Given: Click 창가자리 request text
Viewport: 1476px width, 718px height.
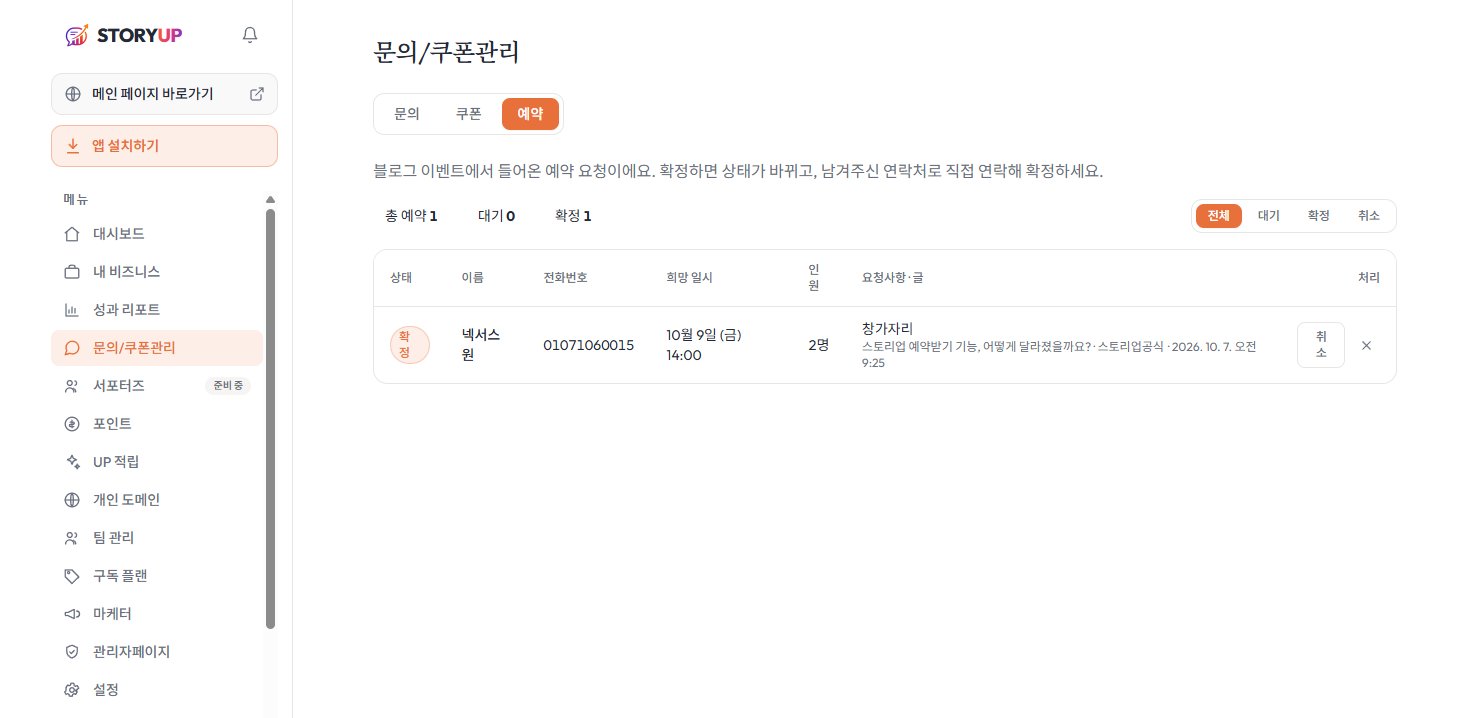Looking at the screenshot, I should click(887, 328).
